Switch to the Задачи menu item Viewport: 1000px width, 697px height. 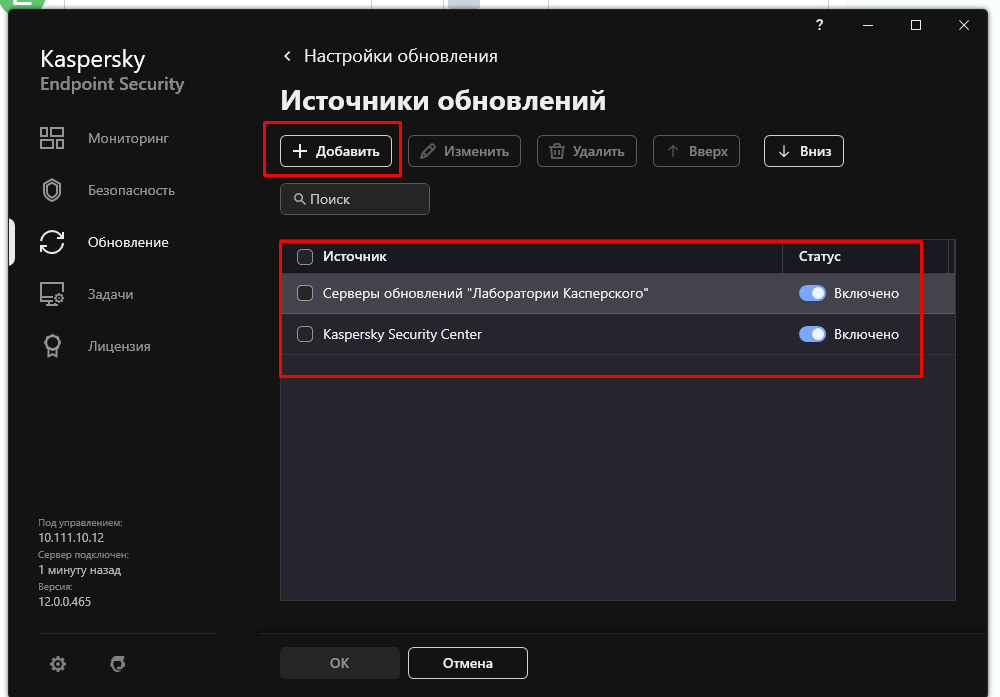point(110,294)
